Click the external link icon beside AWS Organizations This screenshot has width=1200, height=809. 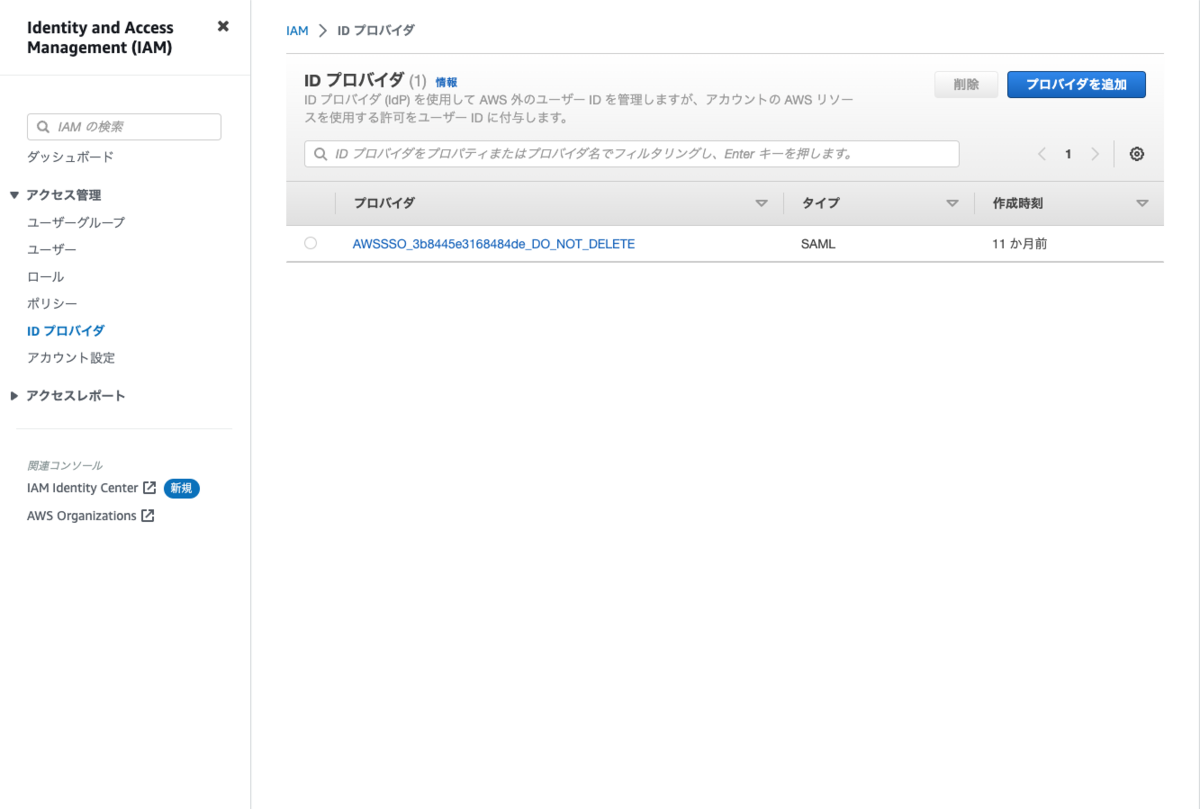148,515
